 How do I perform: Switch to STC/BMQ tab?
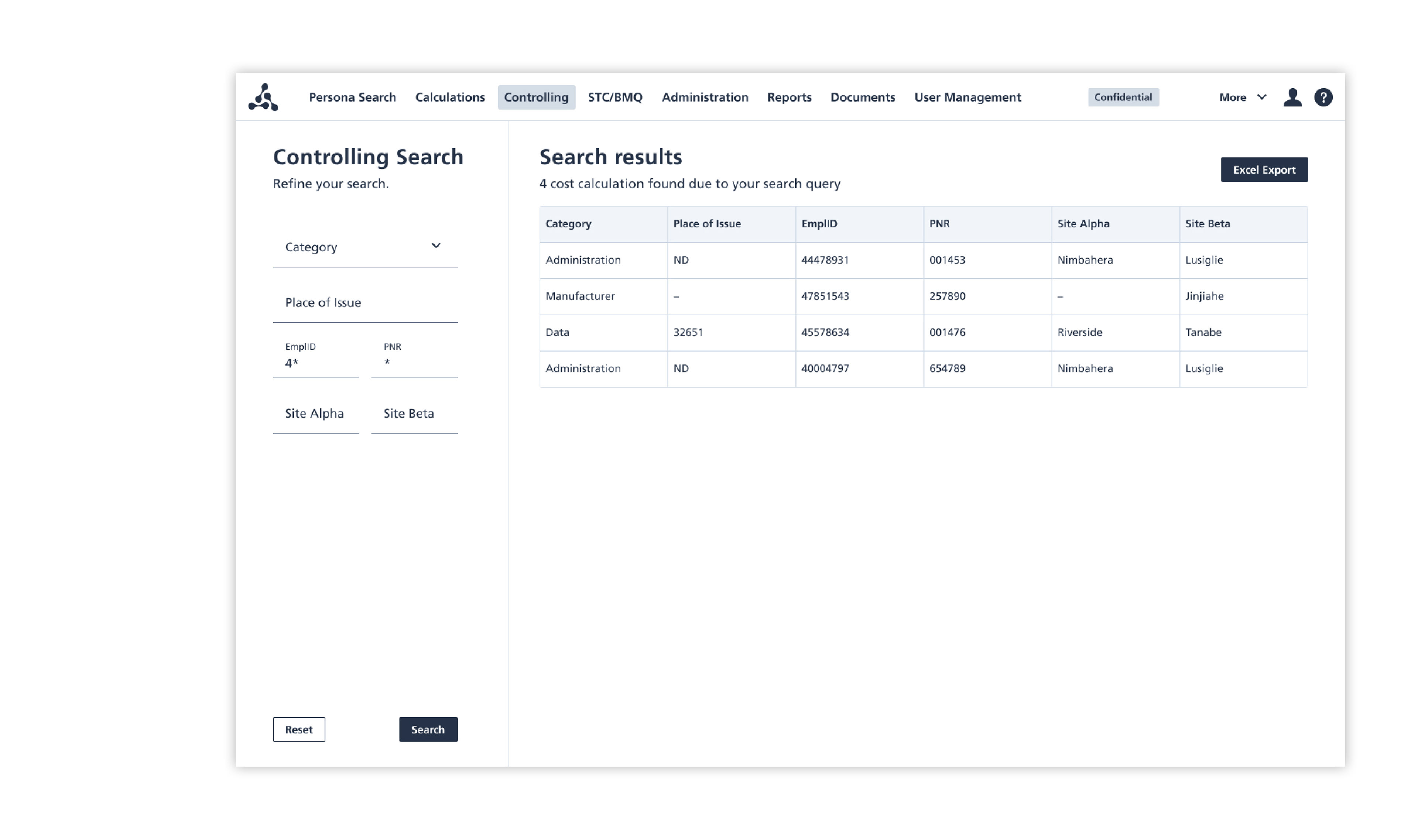[x=615, y=97]
